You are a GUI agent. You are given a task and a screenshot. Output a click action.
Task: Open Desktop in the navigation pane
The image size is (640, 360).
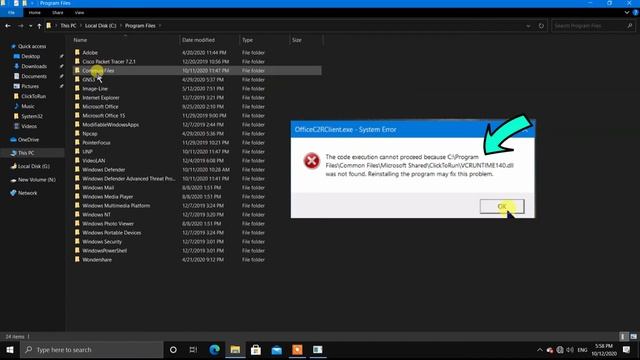tap(31, 56)
